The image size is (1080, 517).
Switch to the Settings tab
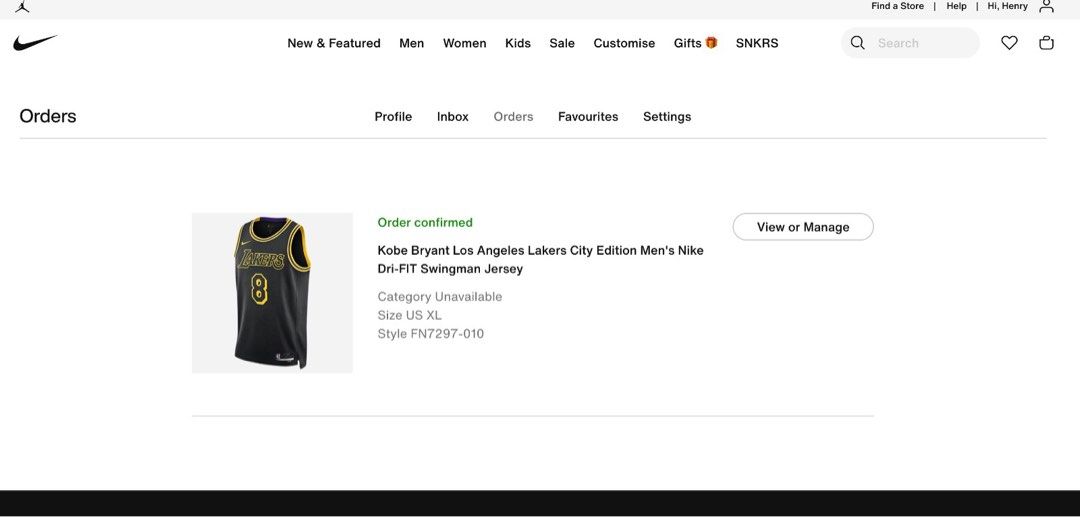[x=667, y=116]
